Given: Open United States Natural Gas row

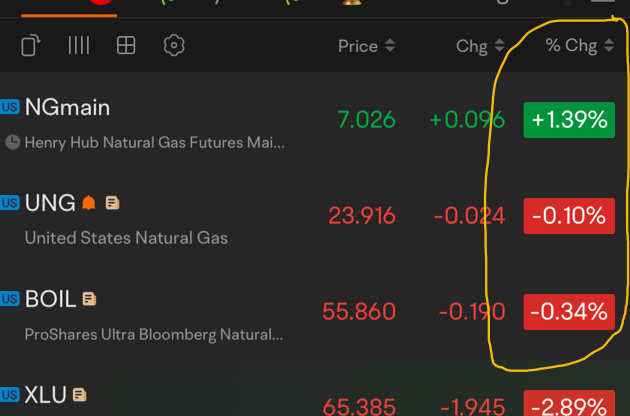Looking at the screenshot, I should (x=315, y=217).
